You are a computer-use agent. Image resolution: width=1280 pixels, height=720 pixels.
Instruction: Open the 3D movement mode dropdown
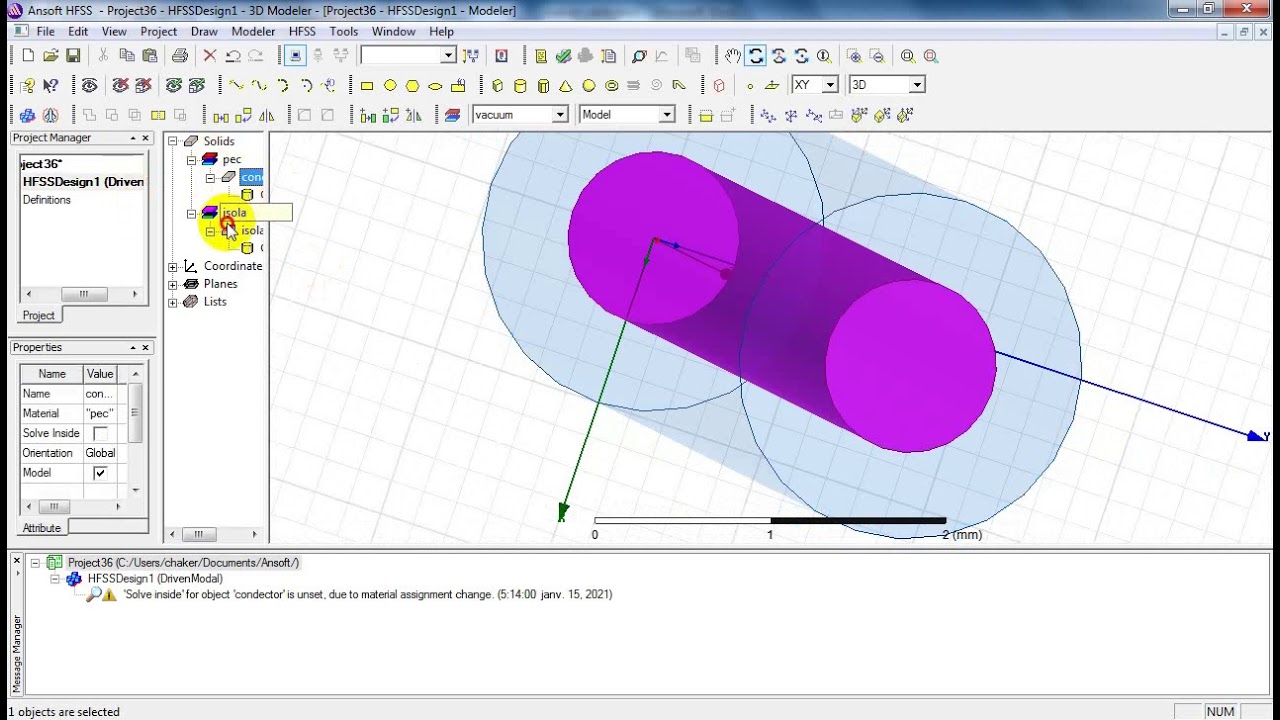917,85
